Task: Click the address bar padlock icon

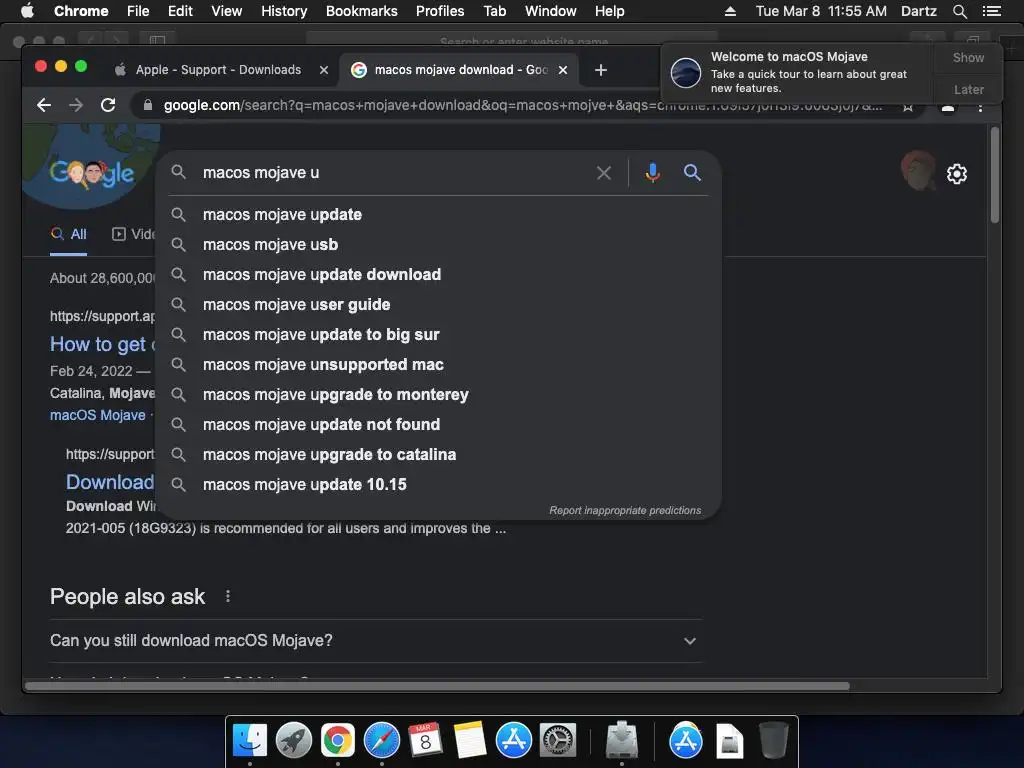Action: coord(148,105)
